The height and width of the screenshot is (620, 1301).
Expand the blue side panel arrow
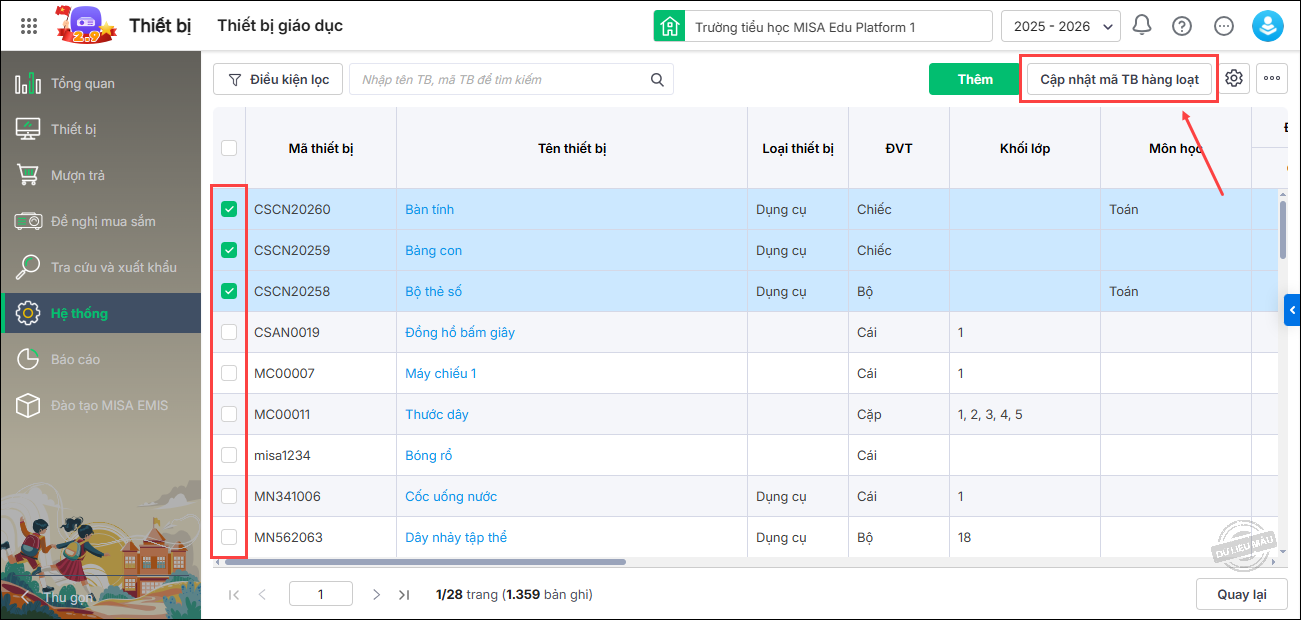click(1292, 311)
